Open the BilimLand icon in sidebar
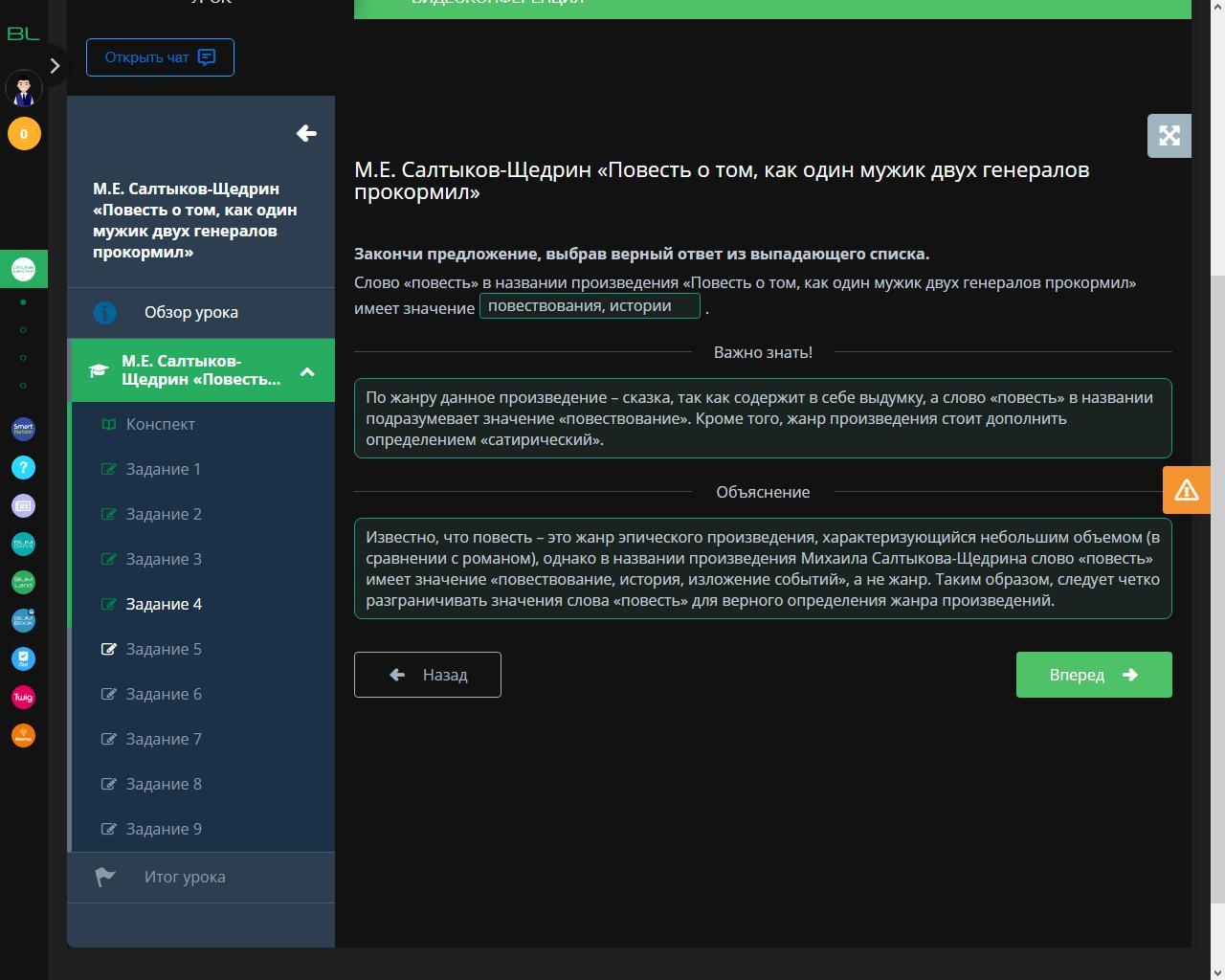Image resolution: width=1225 pixels, height=980 pixels. click(x=24, y=582)
